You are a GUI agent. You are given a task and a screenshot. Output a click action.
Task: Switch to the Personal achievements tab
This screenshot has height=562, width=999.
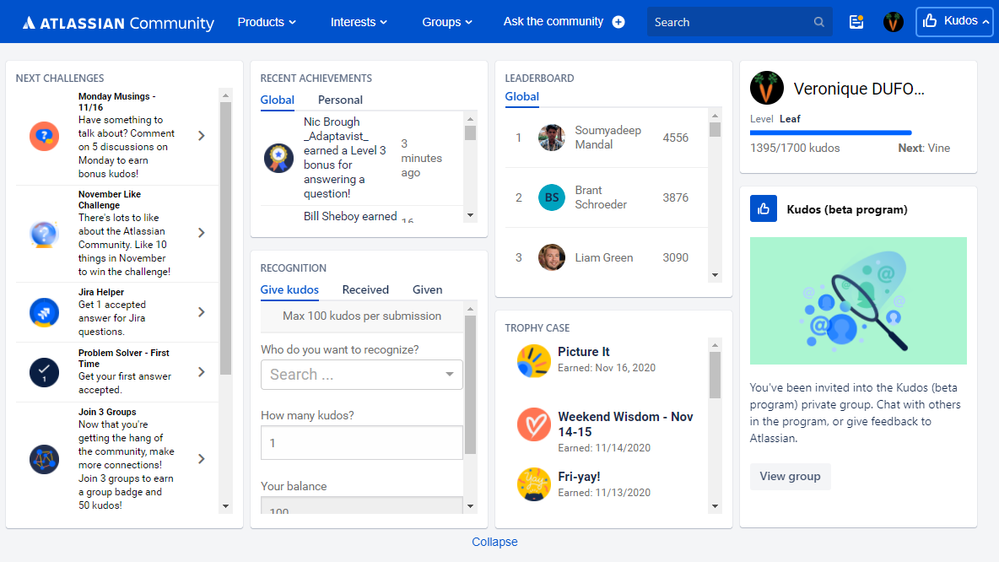(x=340, y=100)
